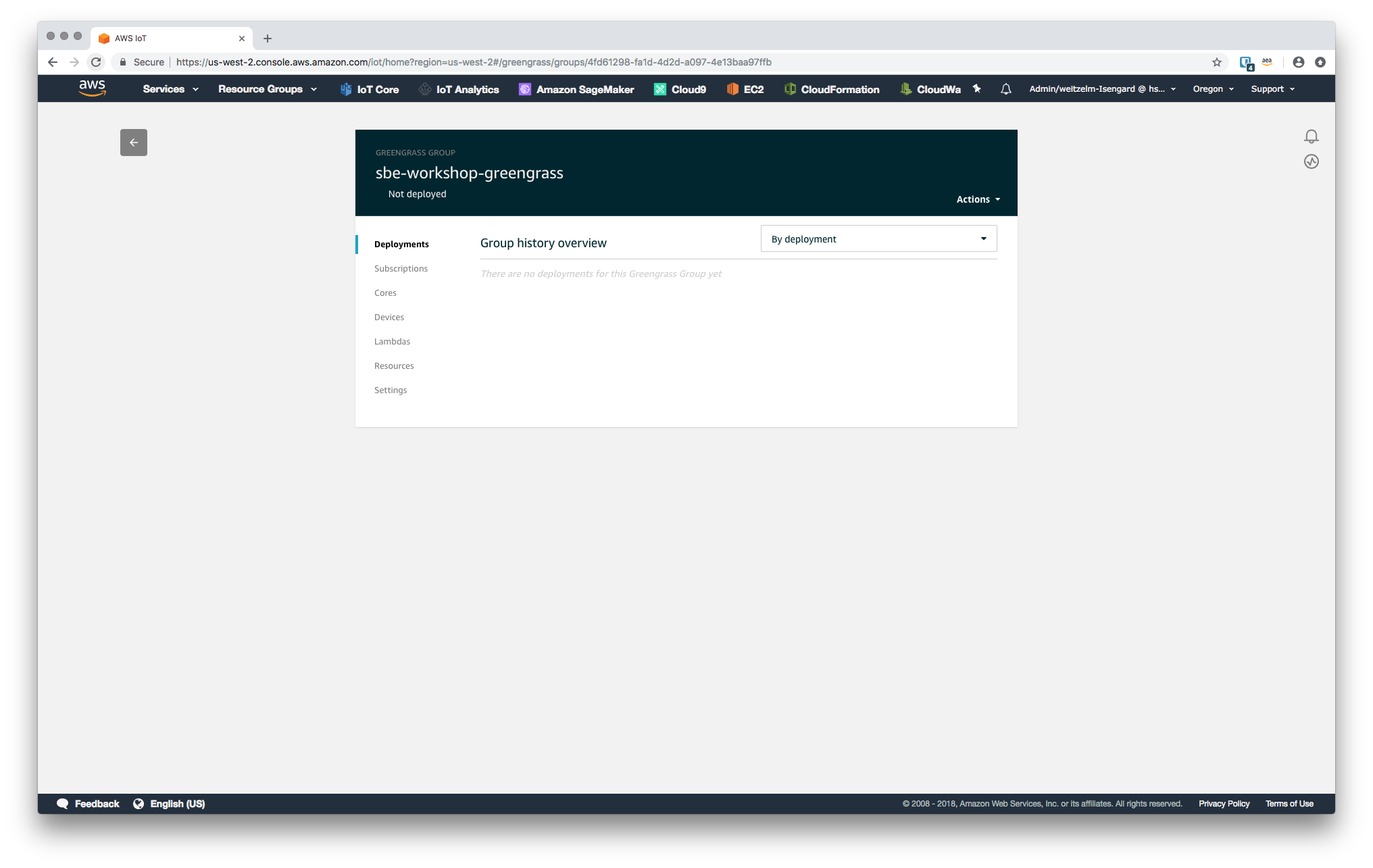Screen dimensions: 1373x868
Task: Go to Lambdas section
Action: (x=392, y=342)
